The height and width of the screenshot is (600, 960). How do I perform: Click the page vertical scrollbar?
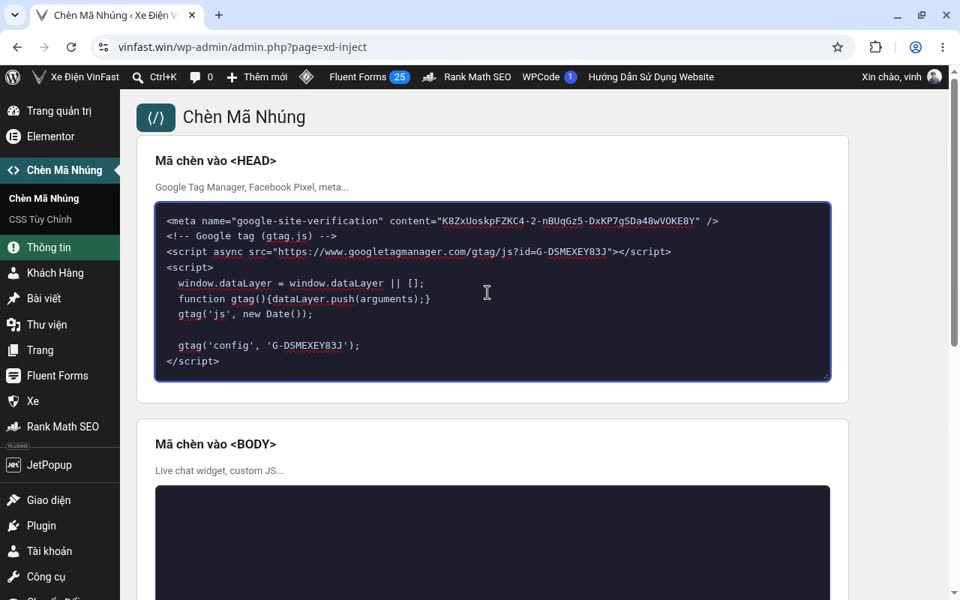click(954, 212)
